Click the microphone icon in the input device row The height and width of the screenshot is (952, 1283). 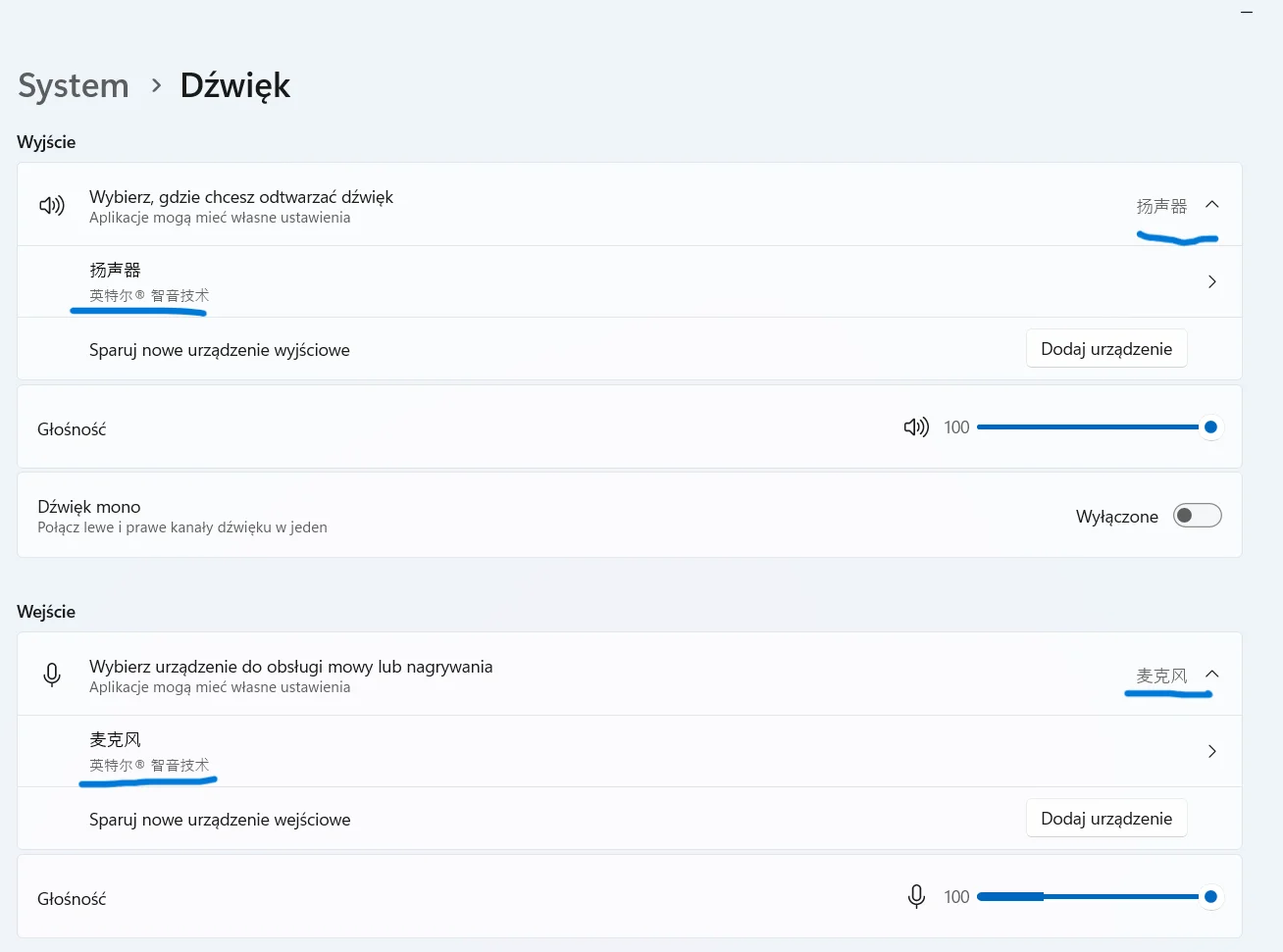coord(52,675)
